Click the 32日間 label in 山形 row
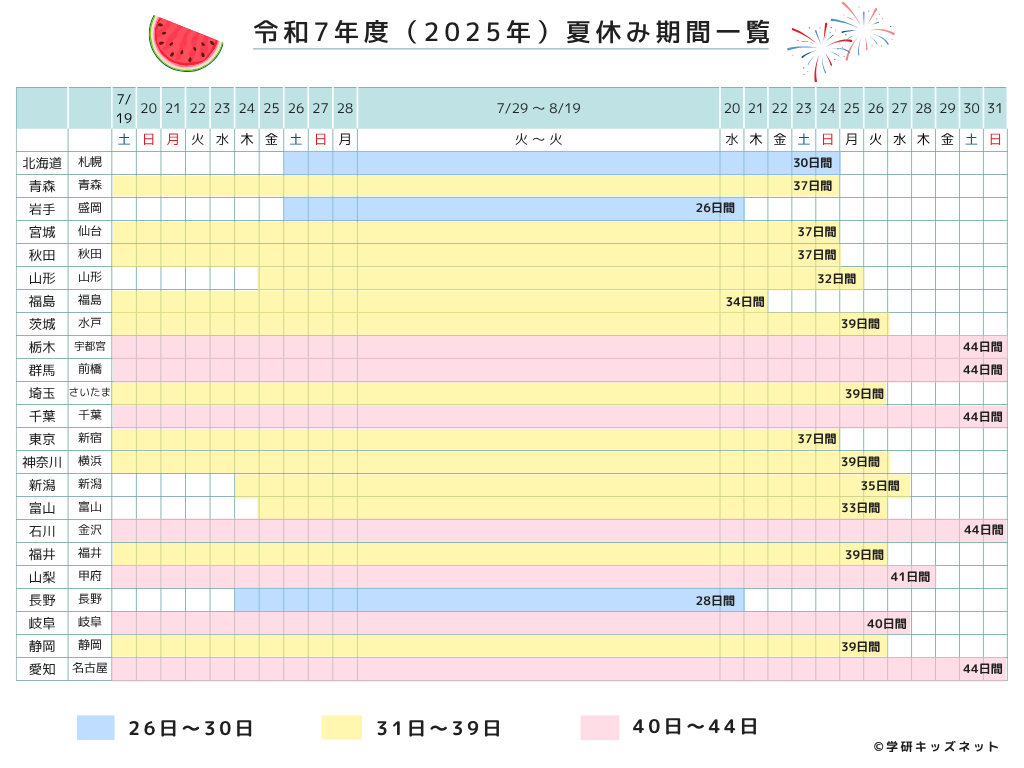 tap(837, 278)
